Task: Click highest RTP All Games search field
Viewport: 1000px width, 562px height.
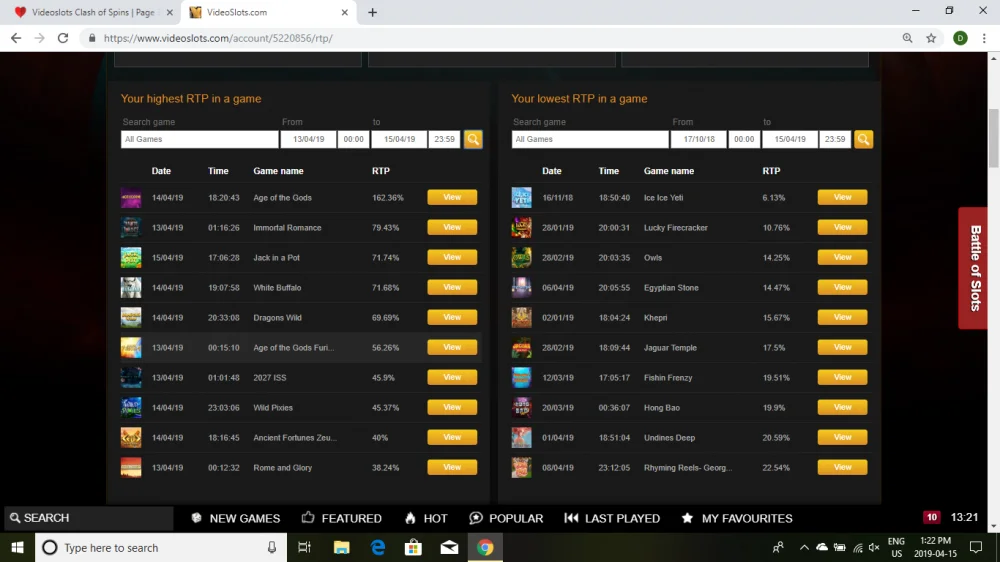Action: 199,139
